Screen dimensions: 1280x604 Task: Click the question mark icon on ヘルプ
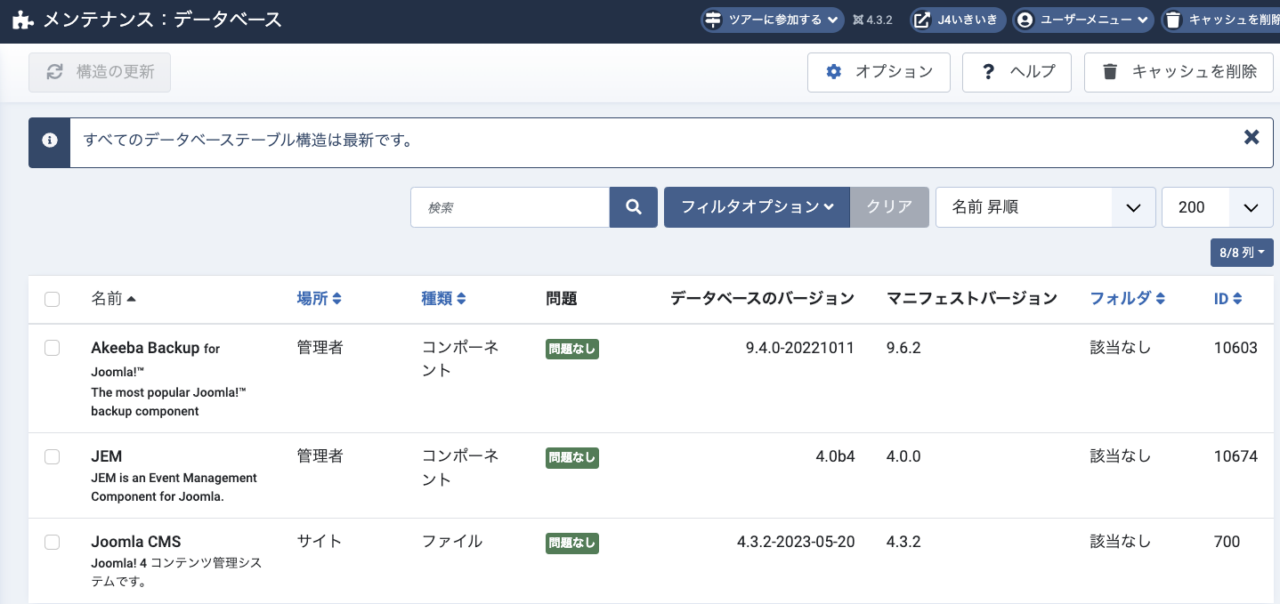(x=988, y=72)
